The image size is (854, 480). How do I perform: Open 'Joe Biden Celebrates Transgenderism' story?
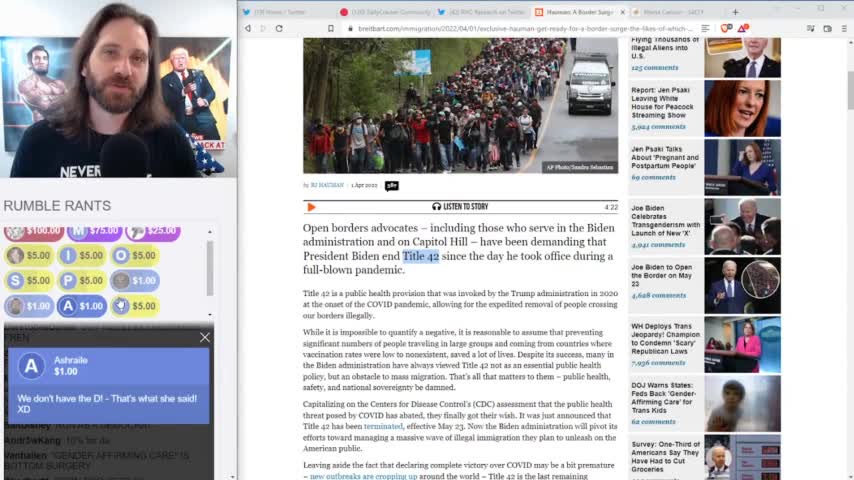(x=666, y=221)
